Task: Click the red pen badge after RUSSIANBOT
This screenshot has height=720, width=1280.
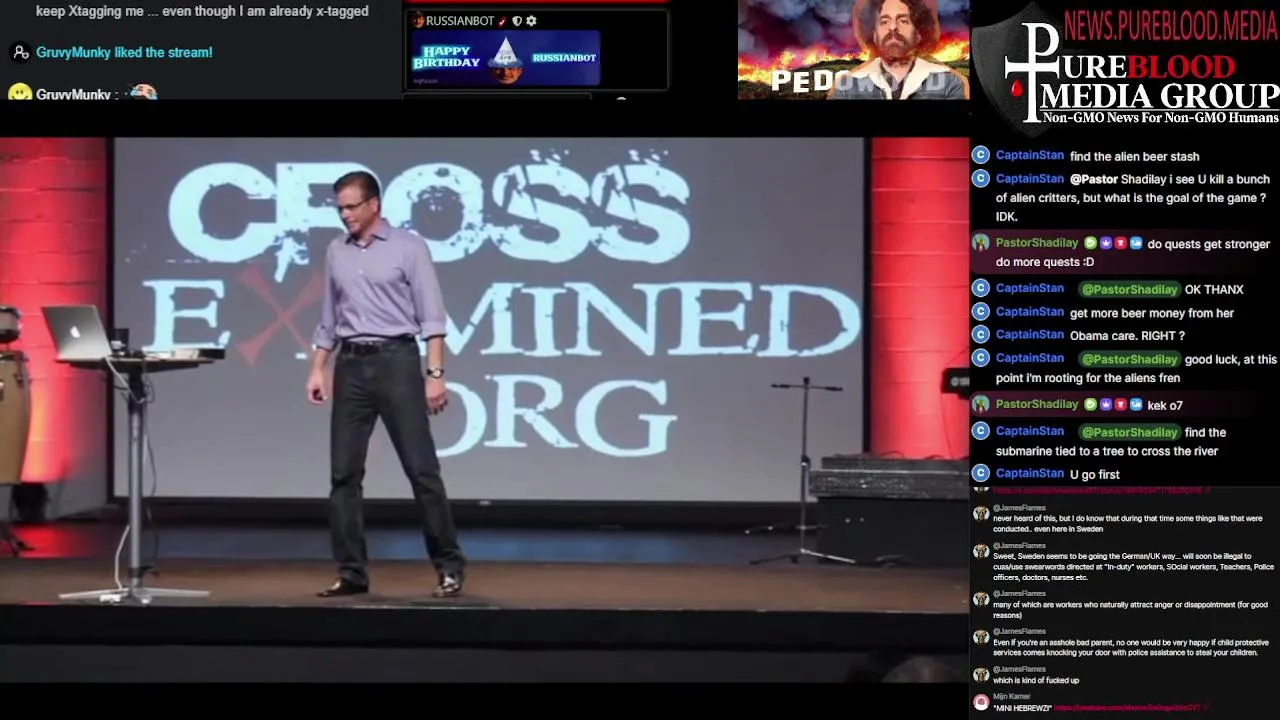Action: (503, 21)
